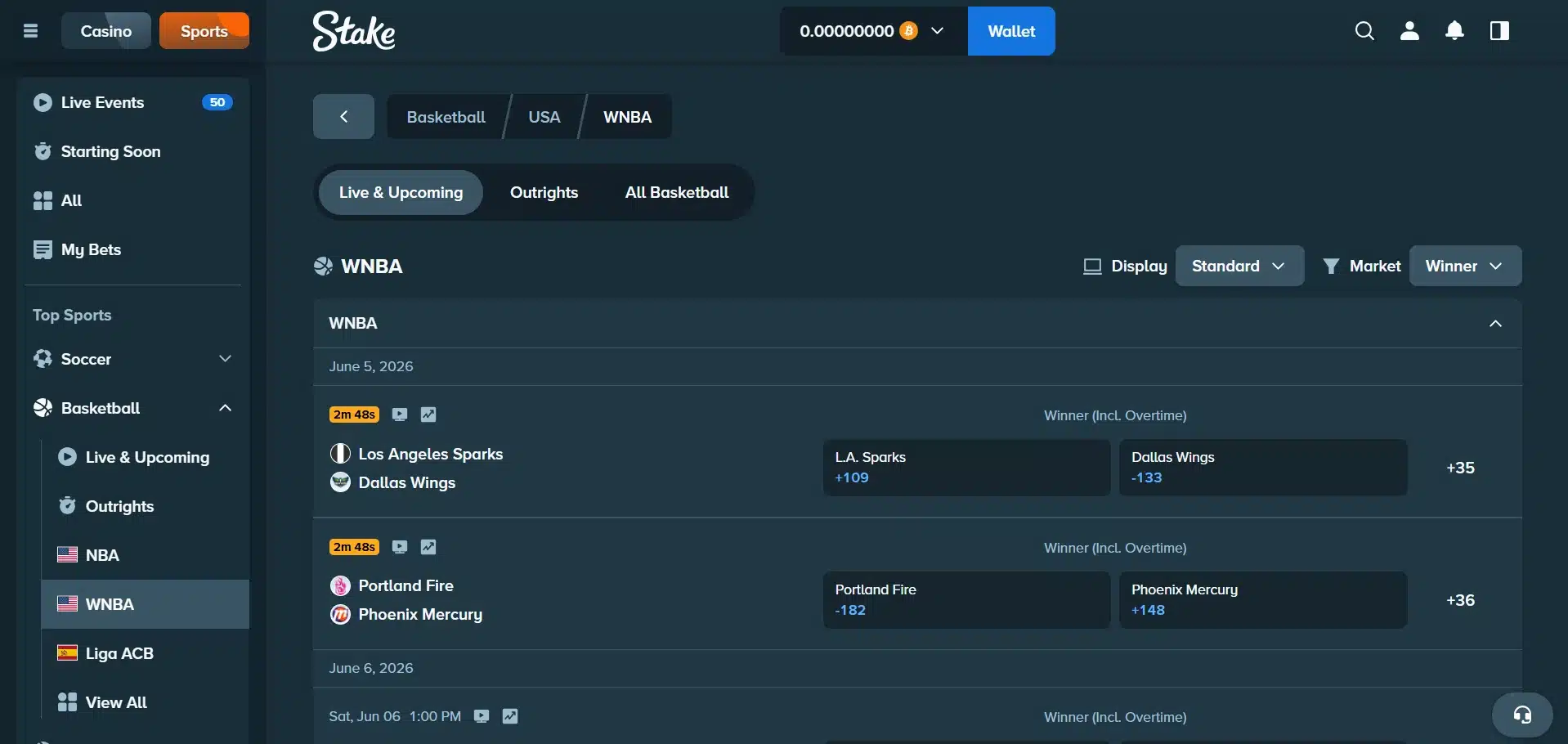Open live stream icon for Portland Fire match
The image size is (1568, 744).
[400, 547]
